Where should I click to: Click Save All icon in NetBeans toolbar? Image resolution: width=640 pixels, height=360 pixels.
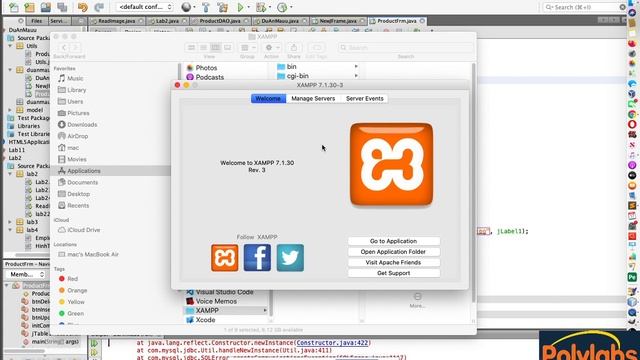coord(62,7)
